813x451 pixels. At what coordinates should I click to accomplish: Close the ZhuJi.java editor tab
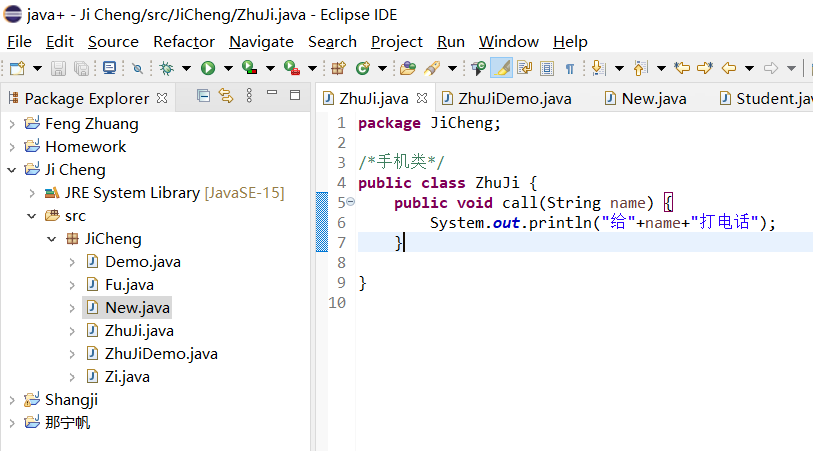click(422, 98)
